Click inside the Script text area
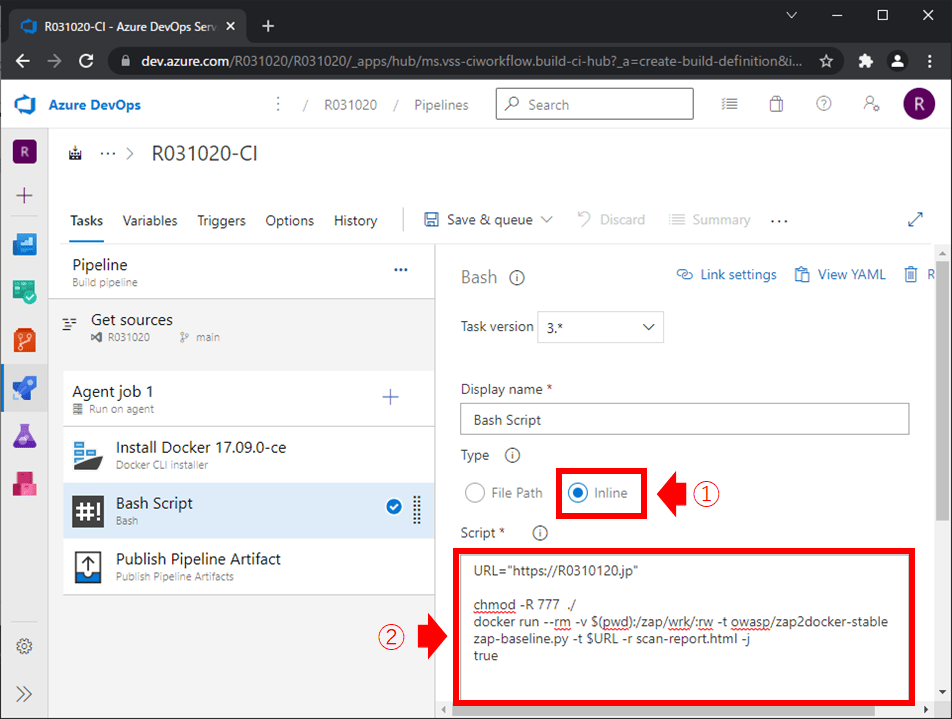The image size is (952, 719). coord(684,627)
